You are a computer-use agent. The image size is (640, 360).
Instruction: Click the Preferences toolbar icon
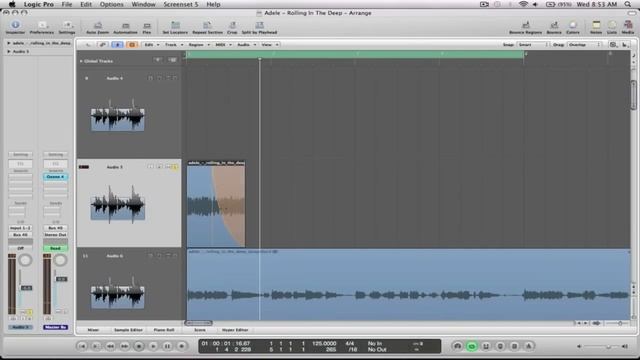[42, 25]
